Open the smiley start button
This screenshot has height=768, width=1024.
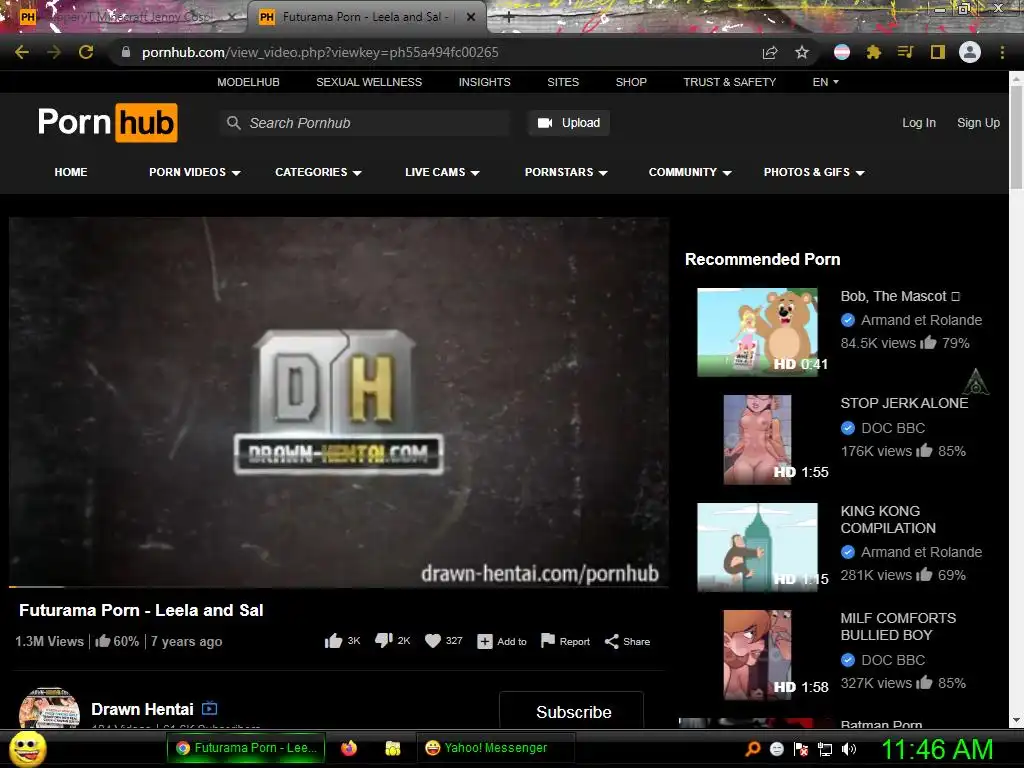[27, 748]
